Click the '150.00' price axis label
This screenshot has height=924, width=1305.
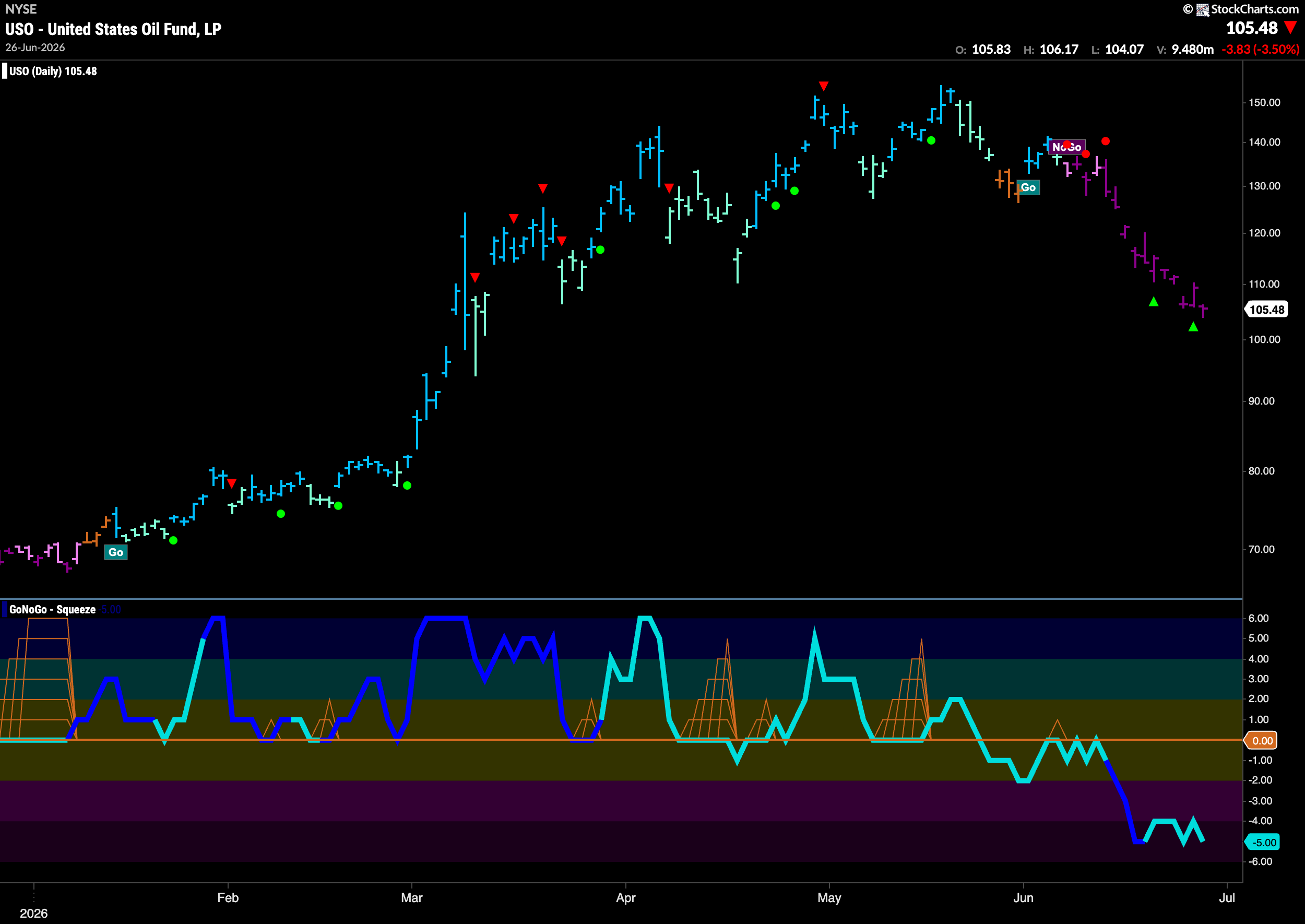(1264, 102)
